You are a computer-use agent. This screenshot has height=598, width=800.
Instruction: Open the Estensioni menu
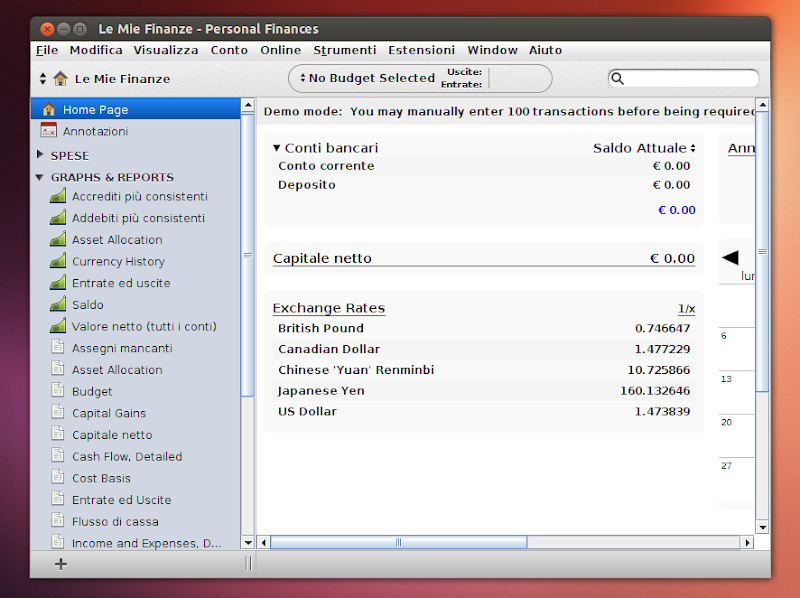pyautogui.click(x=421, y=50)
